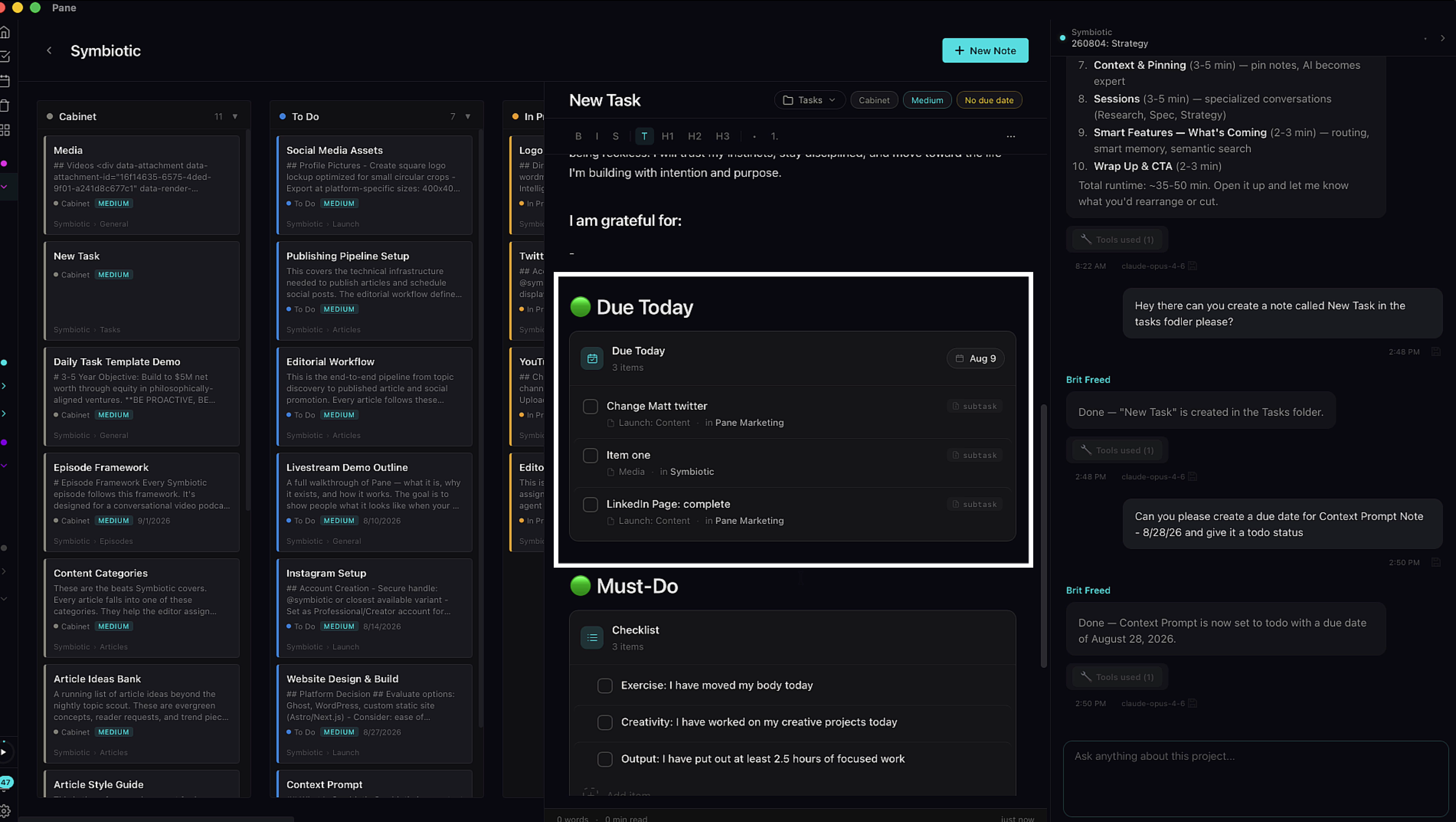Image resolution: width=1456 pixels, height=822 pixels.
Task: Open the three-dot more options menu
Action: coord(1011,136)
